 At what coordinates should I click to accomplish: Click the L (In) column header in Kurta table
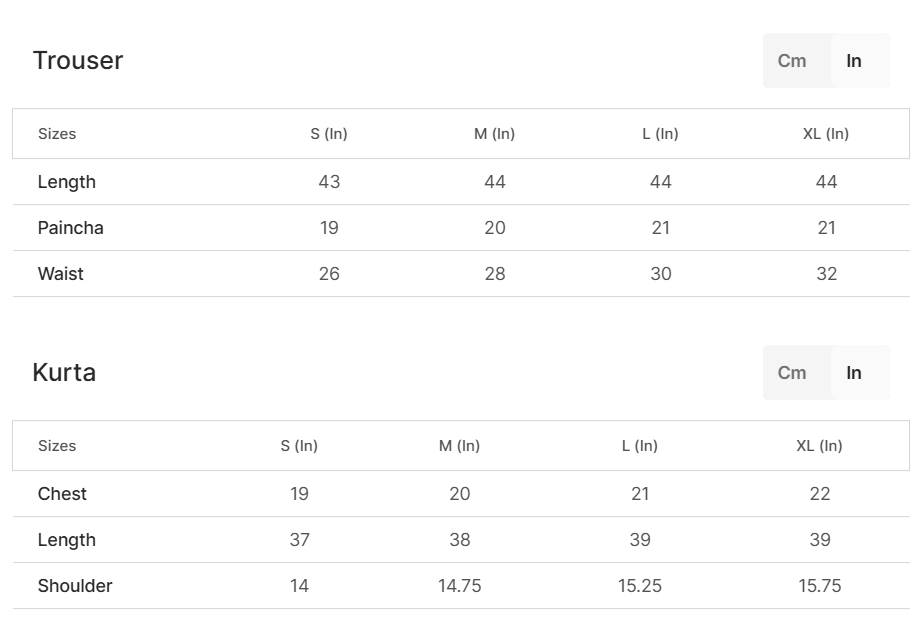(640, 446)
